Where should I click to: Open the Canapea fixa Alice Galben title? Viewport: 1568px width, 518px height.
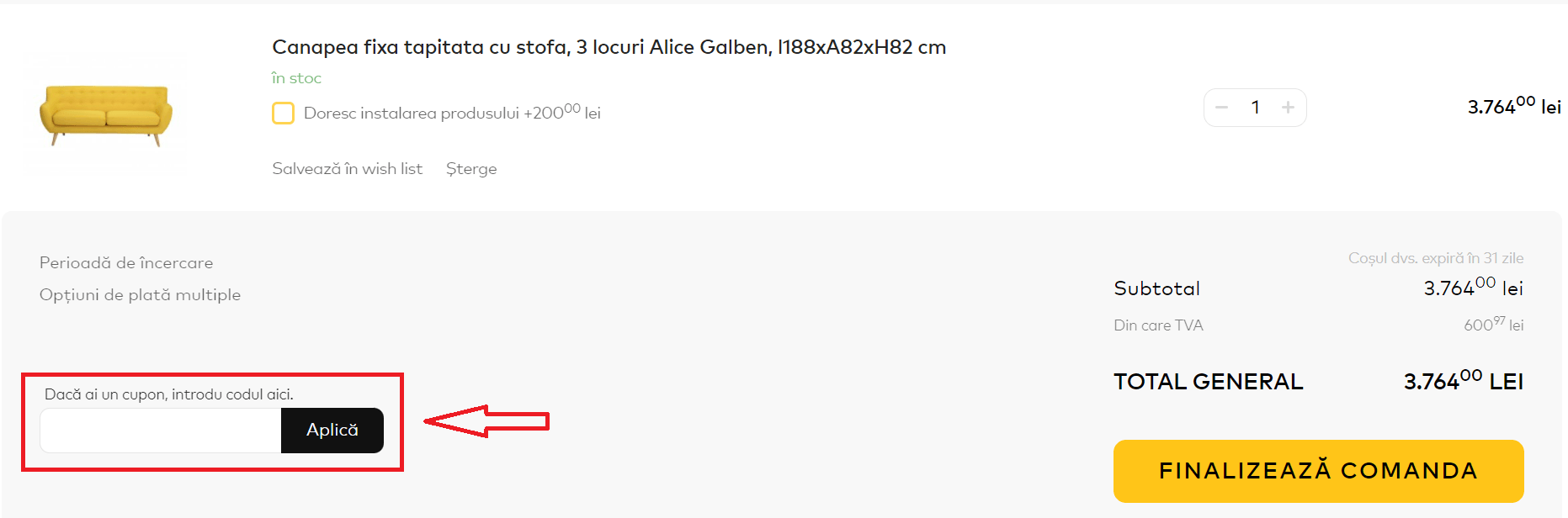(609, 47)
